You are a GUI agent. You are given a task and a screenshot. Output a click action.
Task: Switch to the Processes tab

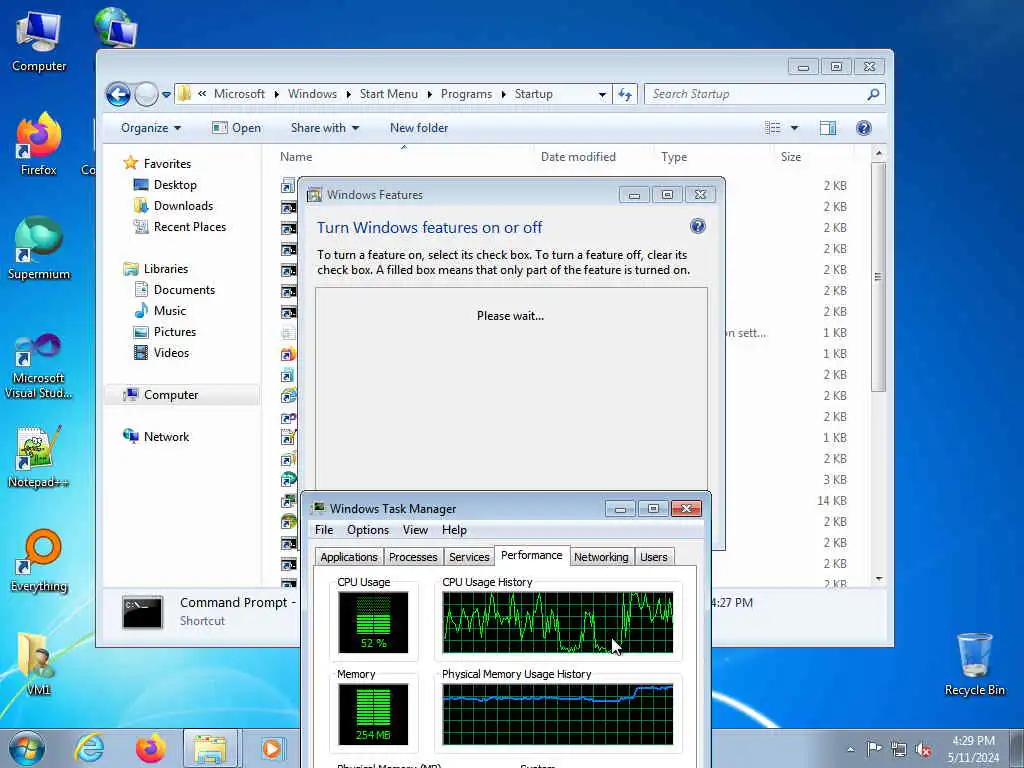413,557
